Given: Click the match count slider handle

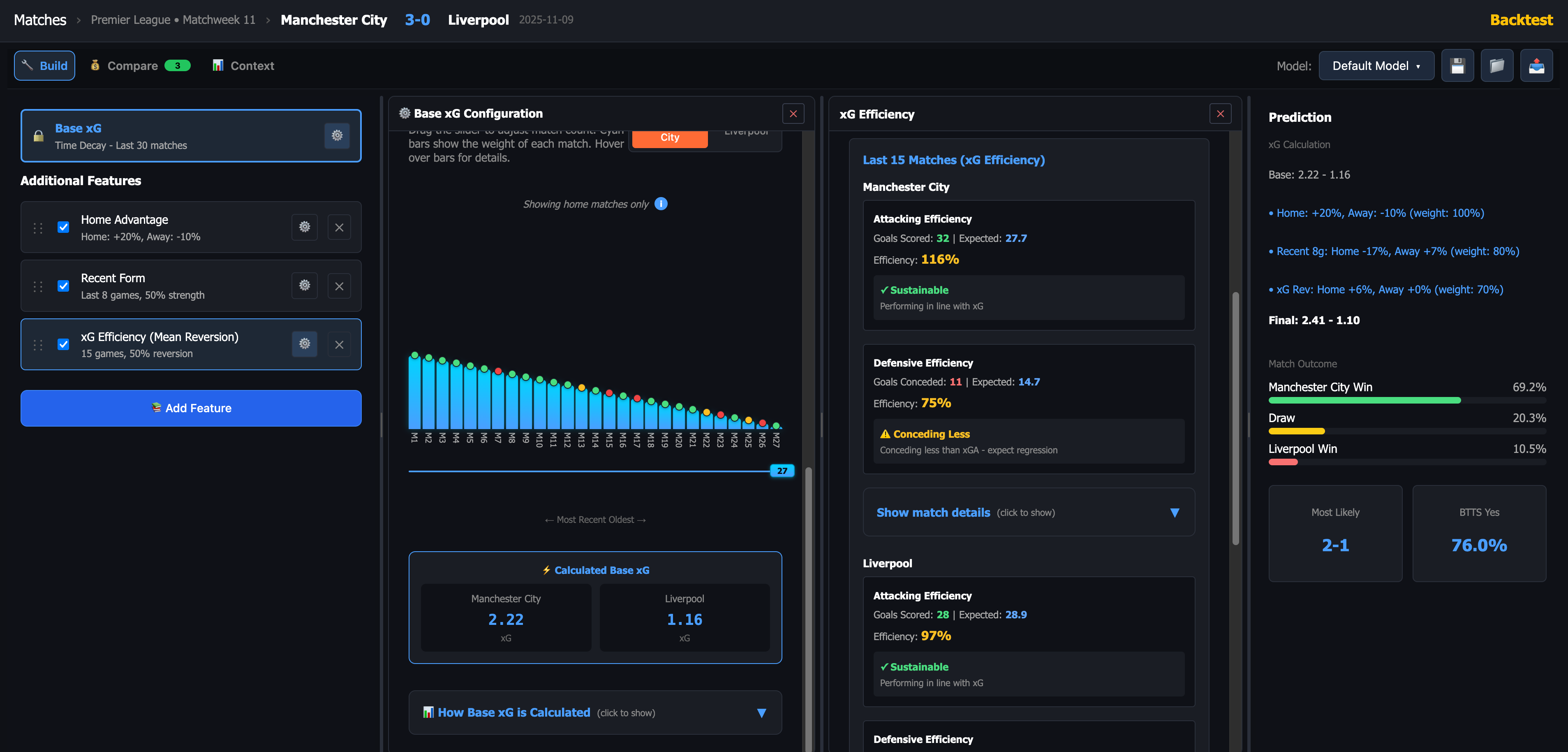Looking at the screenshot, I should (x=782, y=471).
